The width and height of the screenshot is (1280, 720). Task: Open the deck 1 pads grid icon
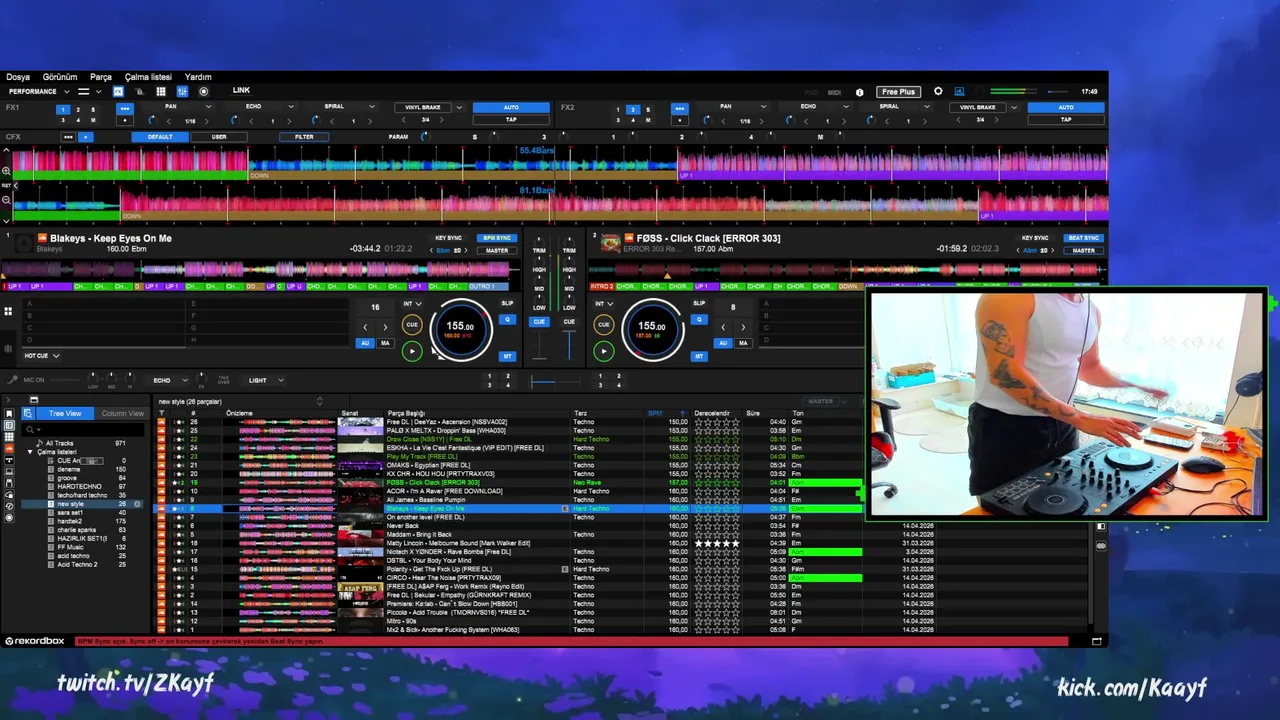(8, 311)
